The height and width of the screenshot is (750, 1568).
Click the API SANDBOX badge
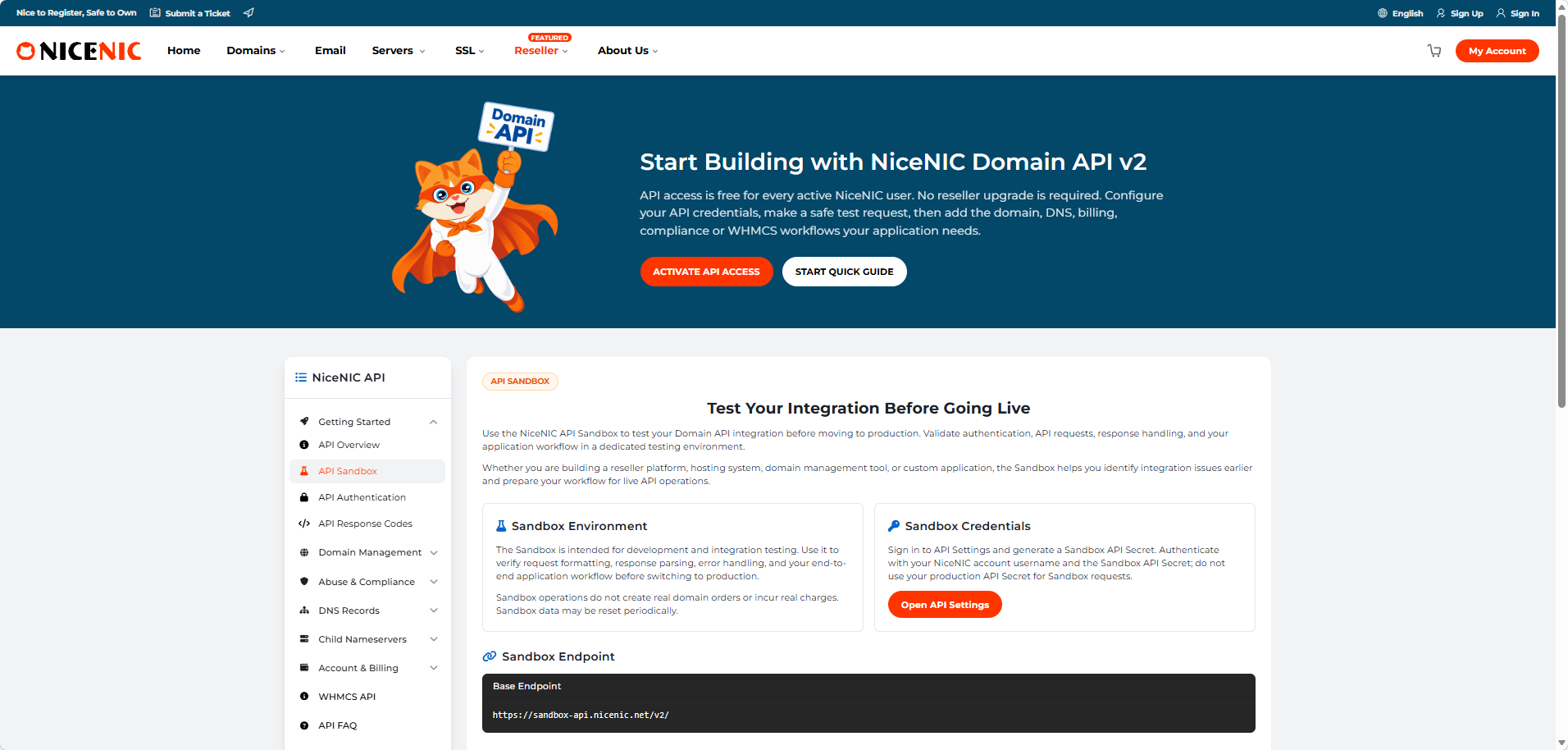pos(520,382)
